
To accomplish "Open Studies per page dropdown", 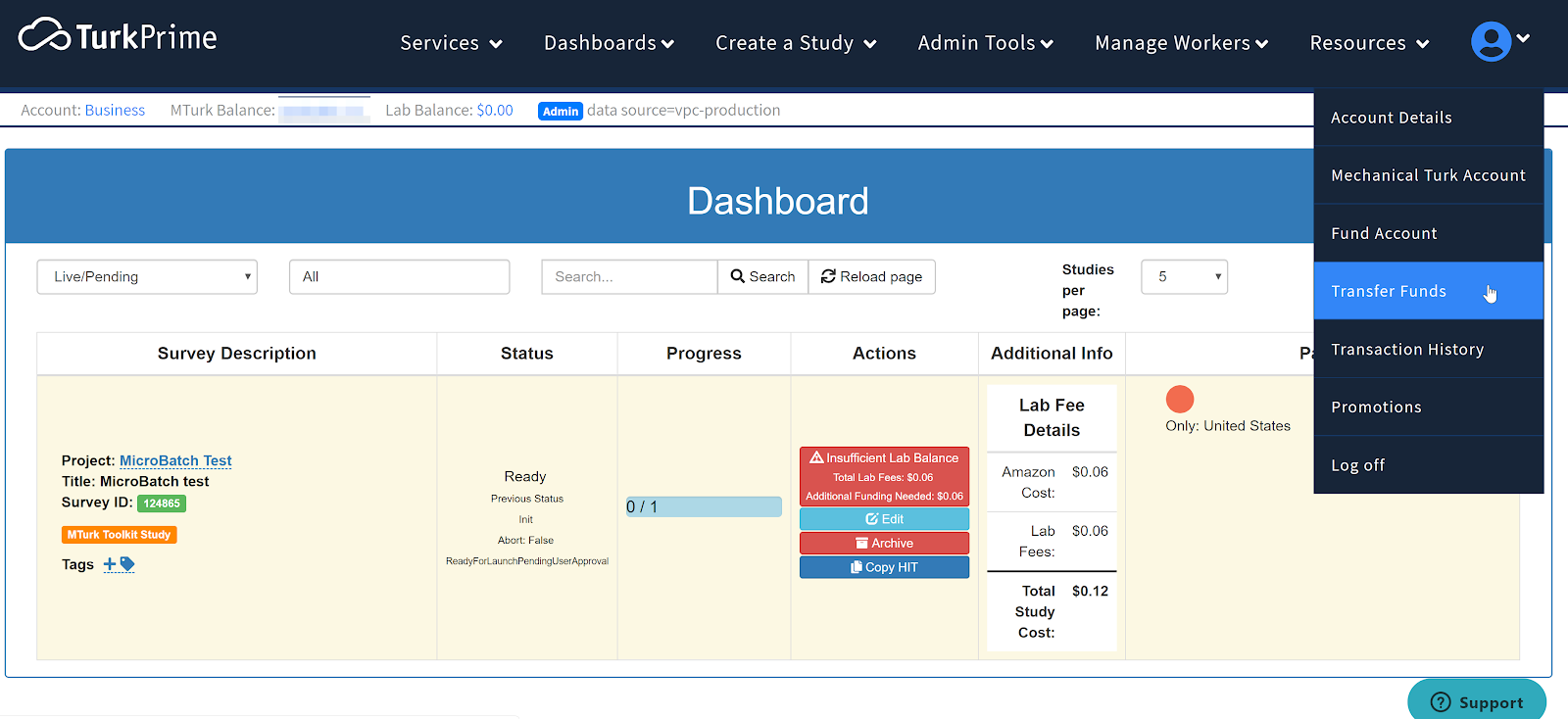I will click(x=1184, y=277).
